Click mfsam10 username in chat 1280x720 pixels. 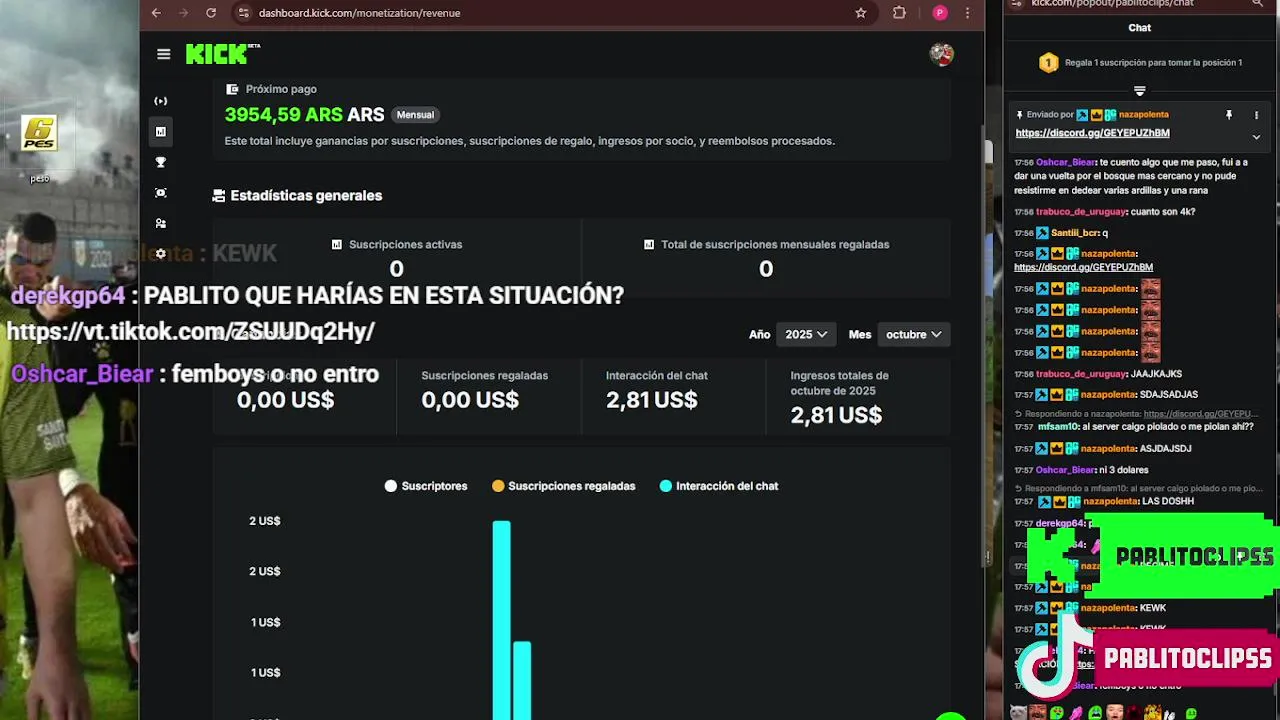[1056, 427]
